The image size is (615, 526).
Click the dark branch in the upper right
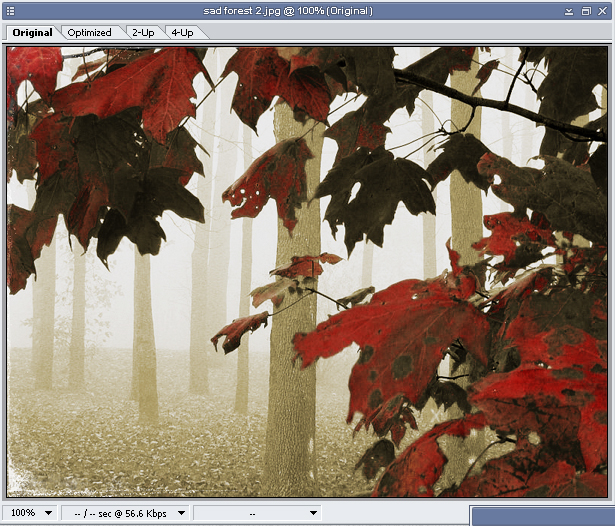(500, 102)
